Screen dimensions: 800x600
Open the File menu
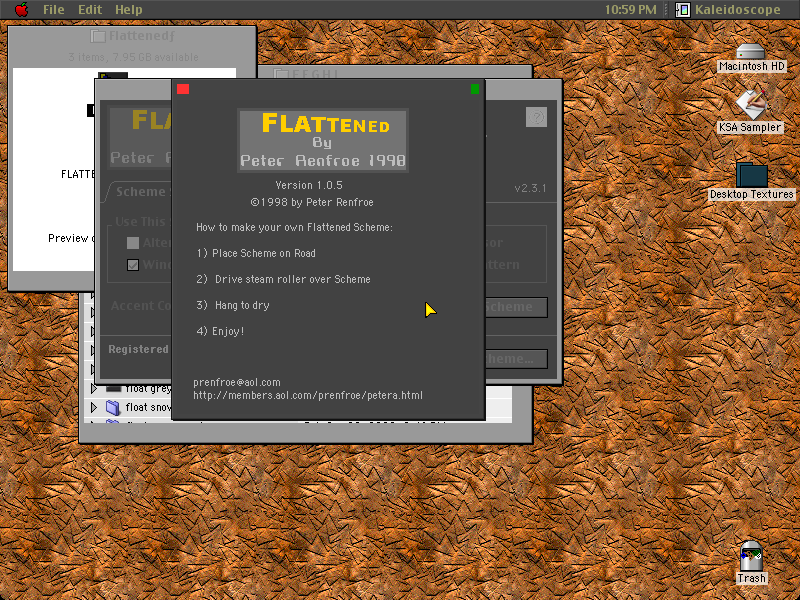tap(54, 9)
